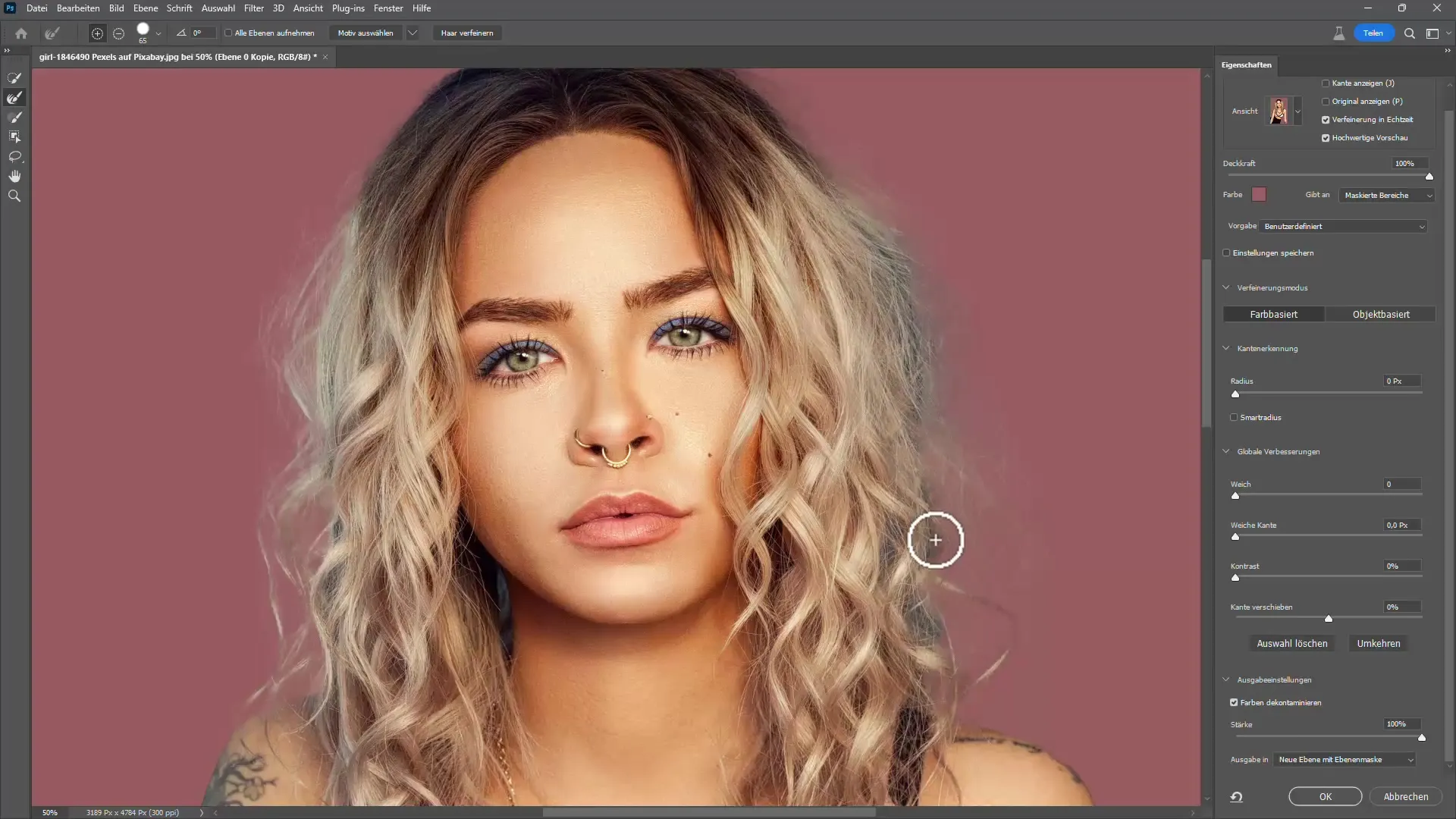Select the Lasso tool

[14, 157]
